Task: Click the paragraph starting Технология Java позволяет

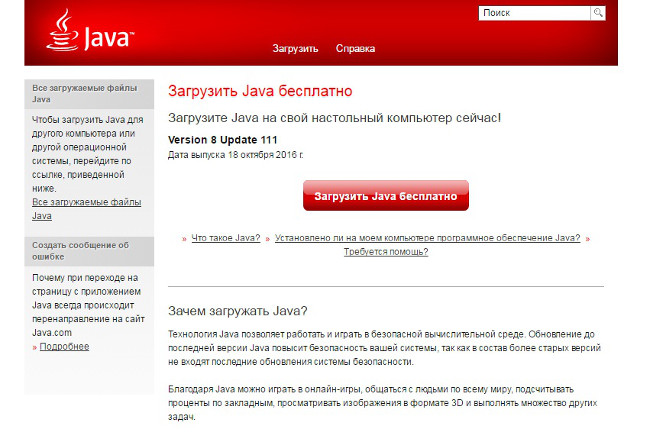Action: point(384,348)
